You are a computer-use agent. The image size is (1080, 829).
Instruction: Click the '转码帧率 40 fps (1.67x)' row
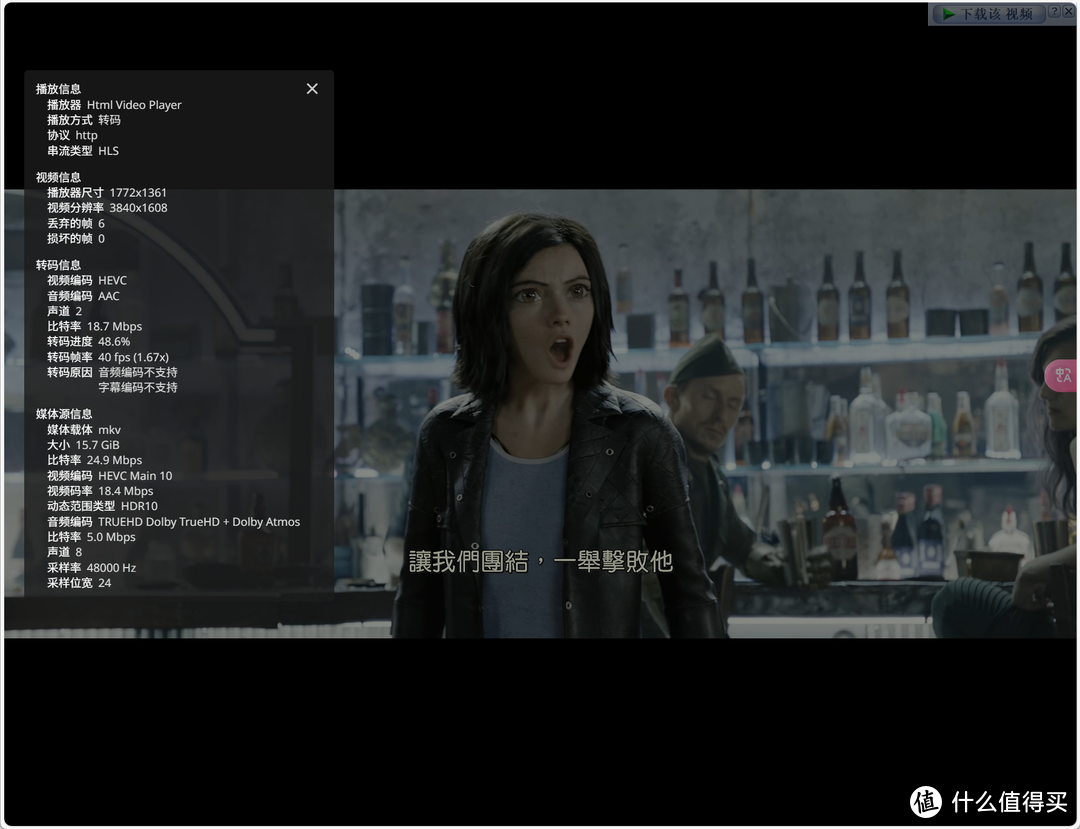[107, 357]
